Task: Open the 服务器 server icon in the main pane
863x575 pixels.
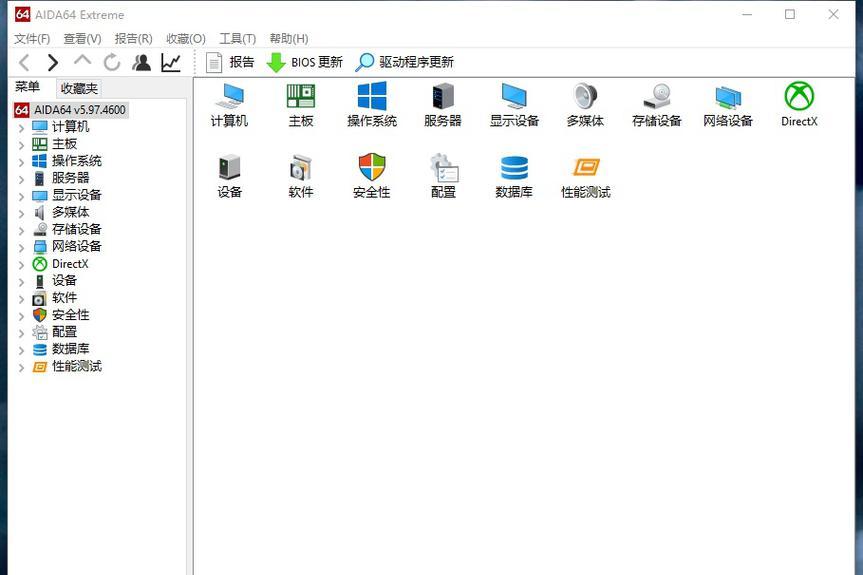Action: 443,105
